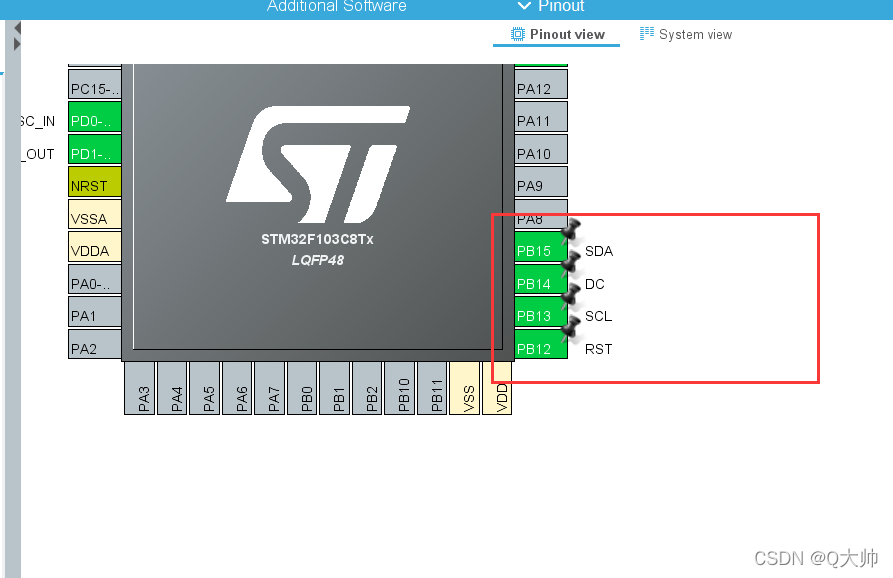
Task: Click the STM32F103C8Tx chip name
Action: 317,239
